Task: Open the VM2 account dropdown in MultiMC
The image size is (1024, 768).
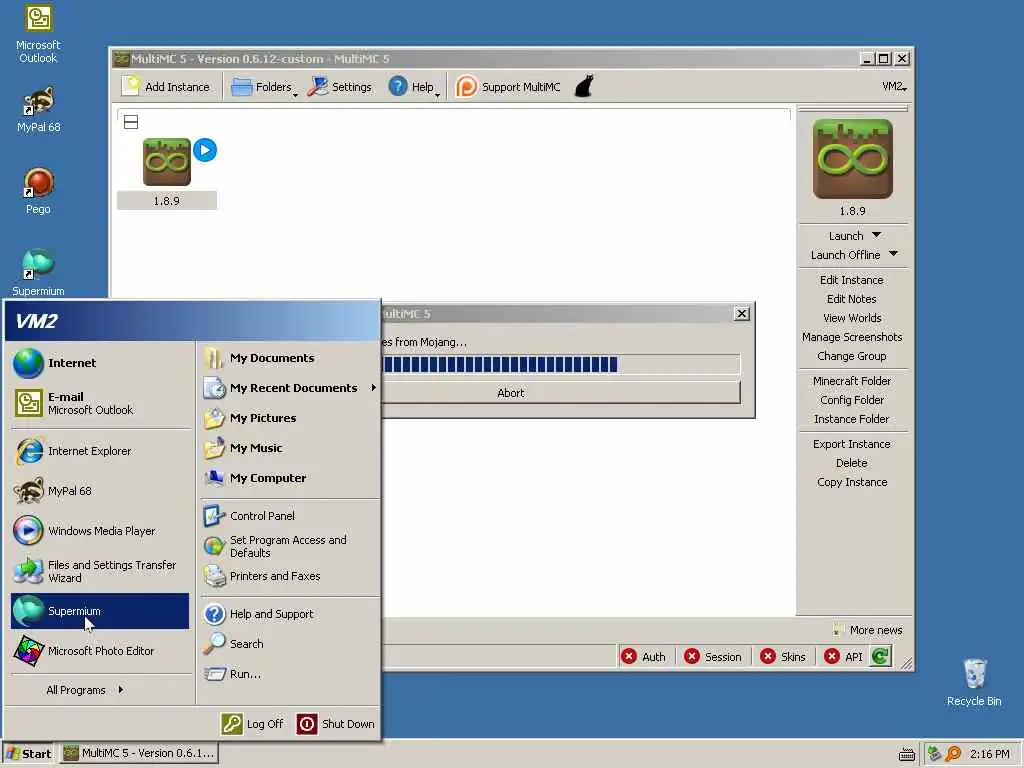Action: [x=893, y=87]
